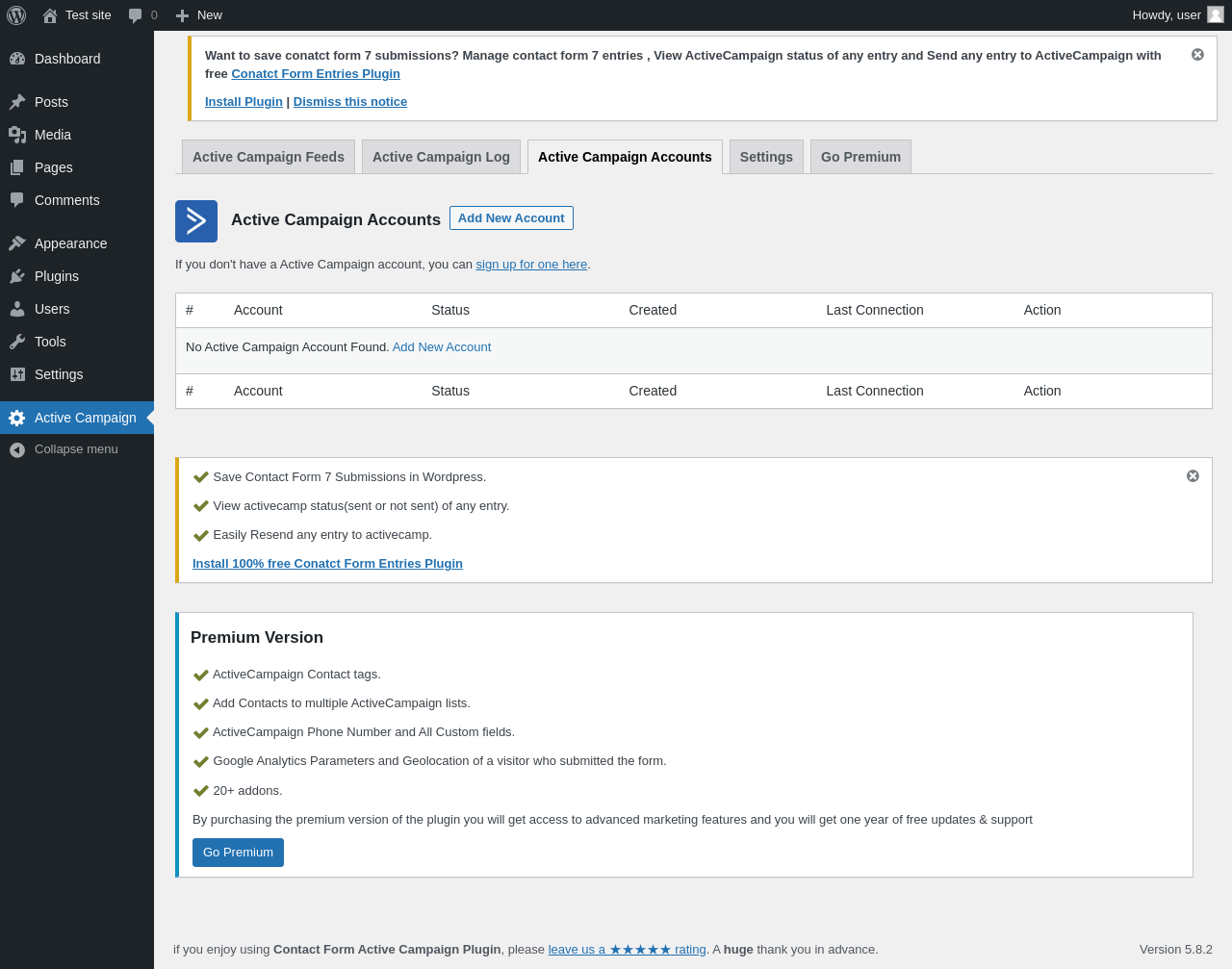The height and width of the screenshot is (969, 1232).
Task: Click sign up for one here link
Action: 531,265
